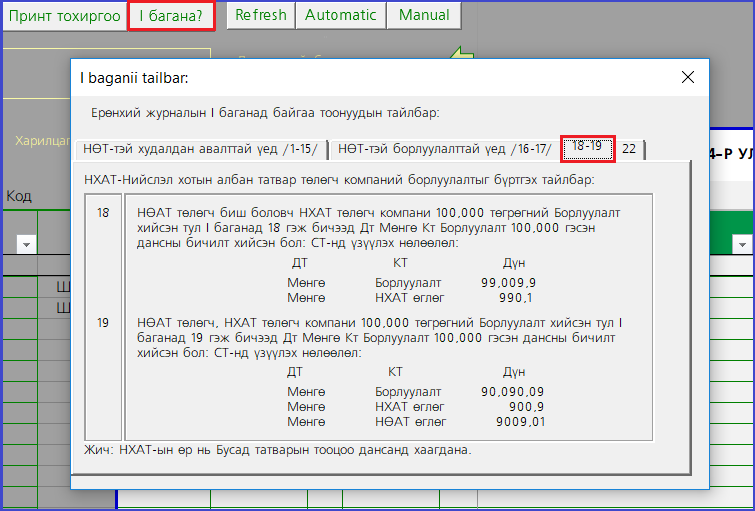Open the filter dropdown at the right column edge
The image size is (755, 511).
[742, 244]
